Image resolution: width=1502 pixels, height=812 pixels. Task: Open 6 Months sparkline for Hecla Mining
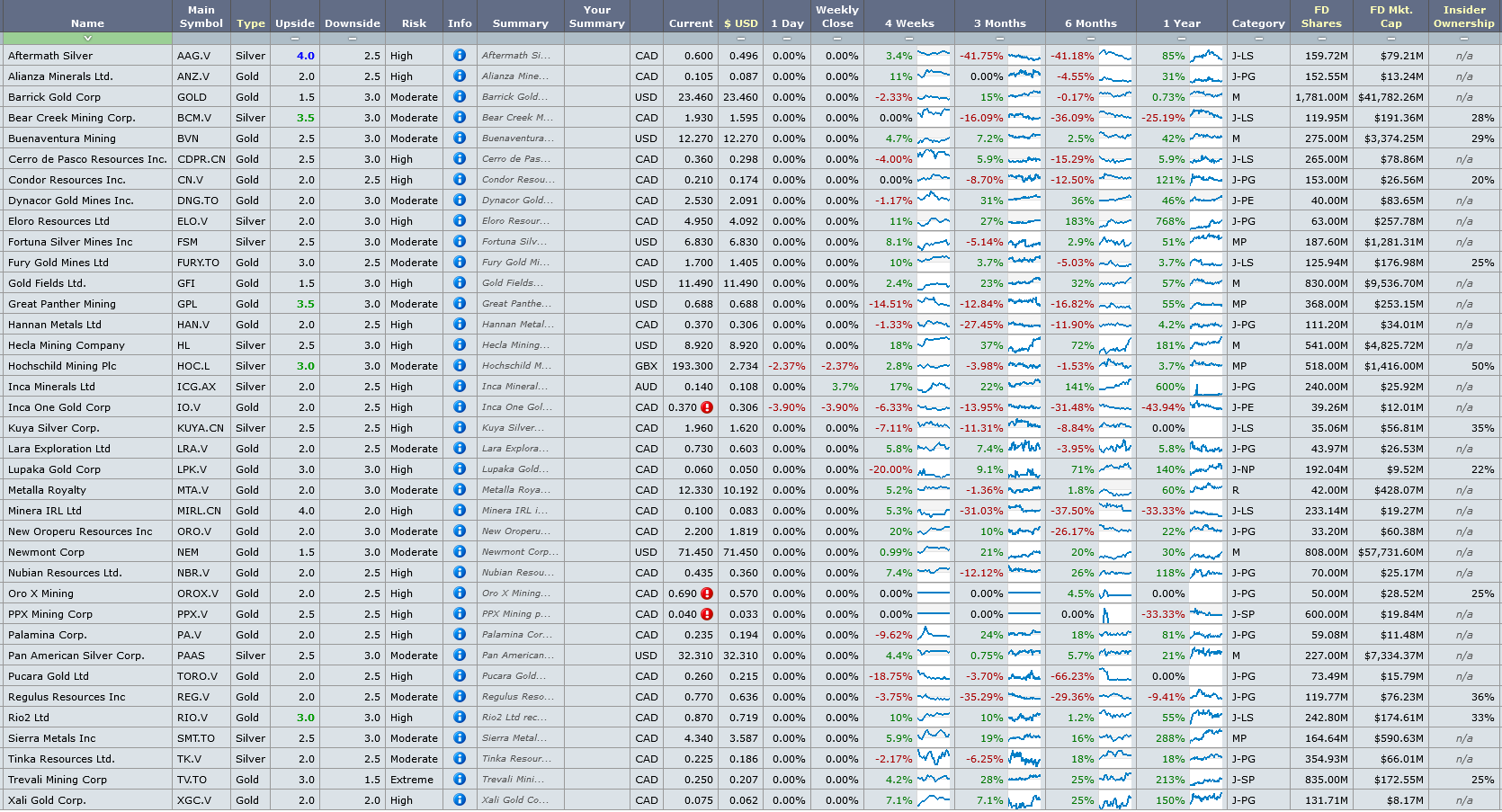pyautogui.click(x=1115, y=344)
